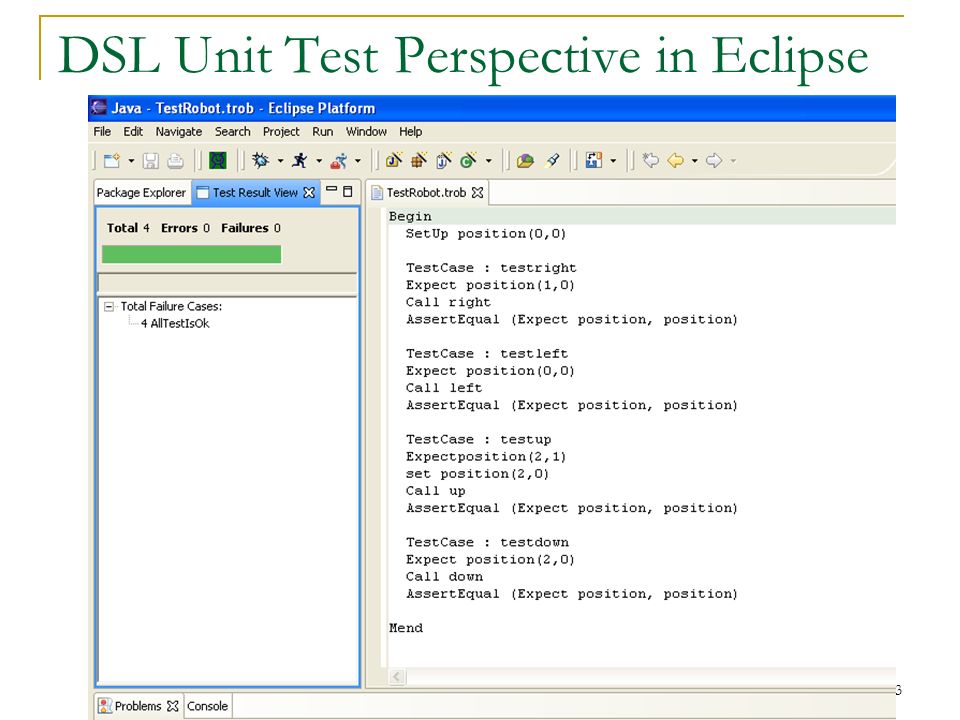Click the Begin line in editor
The width and height of the screenshot is (960, 720).
click(x=642, y=216)
